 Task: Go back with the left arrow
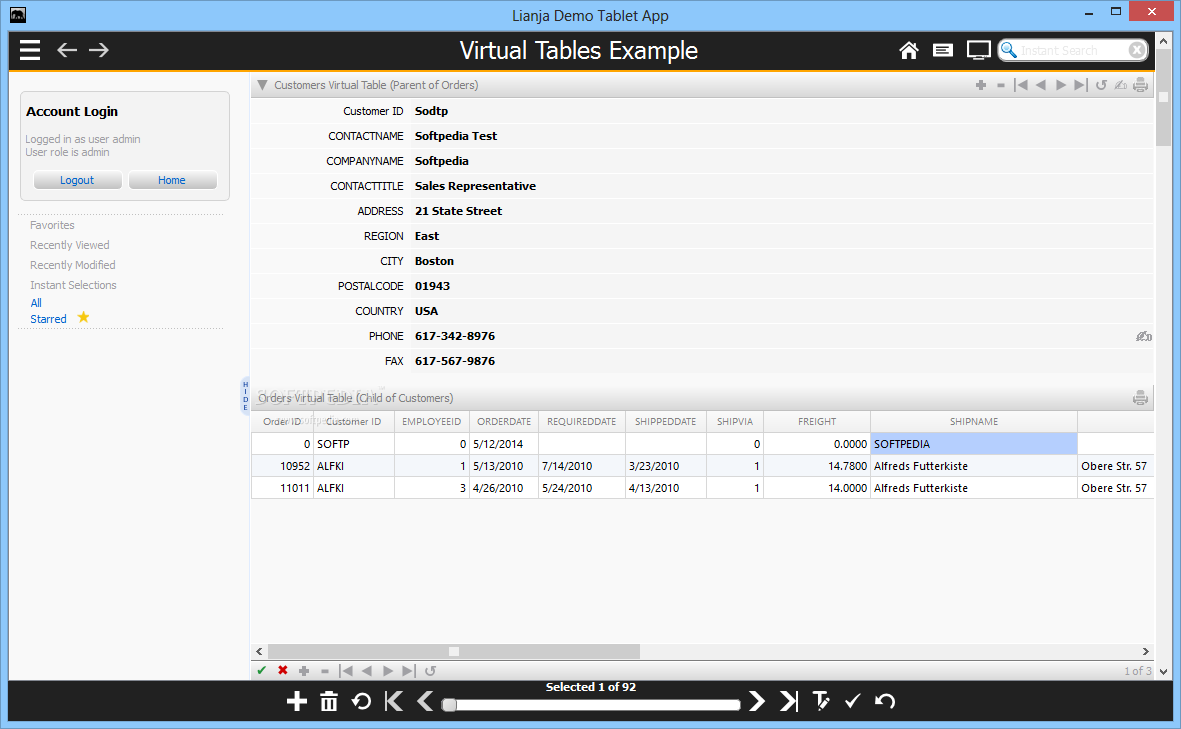(67, 50)
